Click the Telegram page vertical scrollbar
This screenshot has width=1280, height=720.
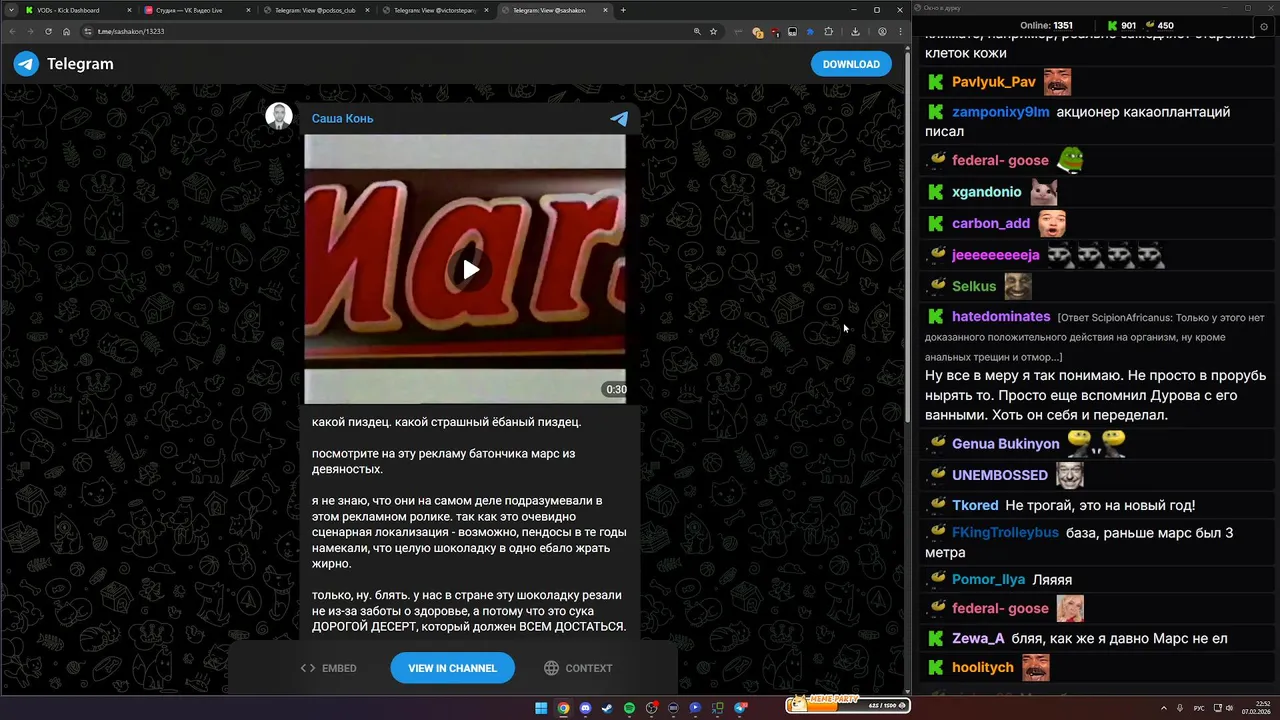click(908, 235)
